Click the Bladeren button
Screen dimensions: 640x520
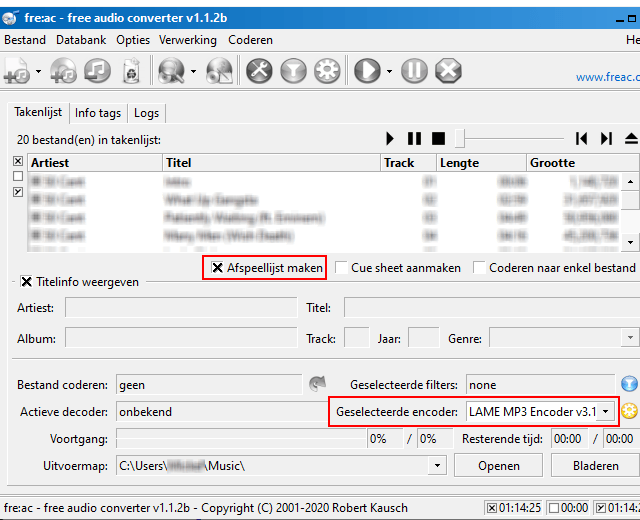(x=595, y=466)
